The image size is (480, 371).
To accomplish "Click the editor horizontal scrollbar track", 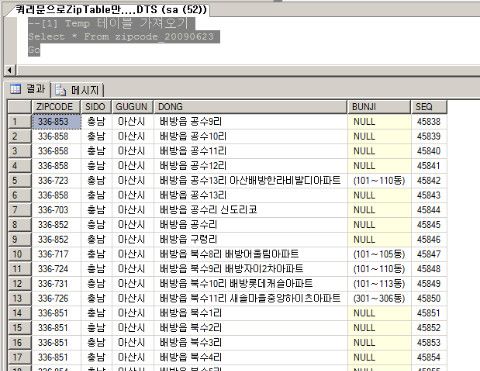I will tap(248, 70).
